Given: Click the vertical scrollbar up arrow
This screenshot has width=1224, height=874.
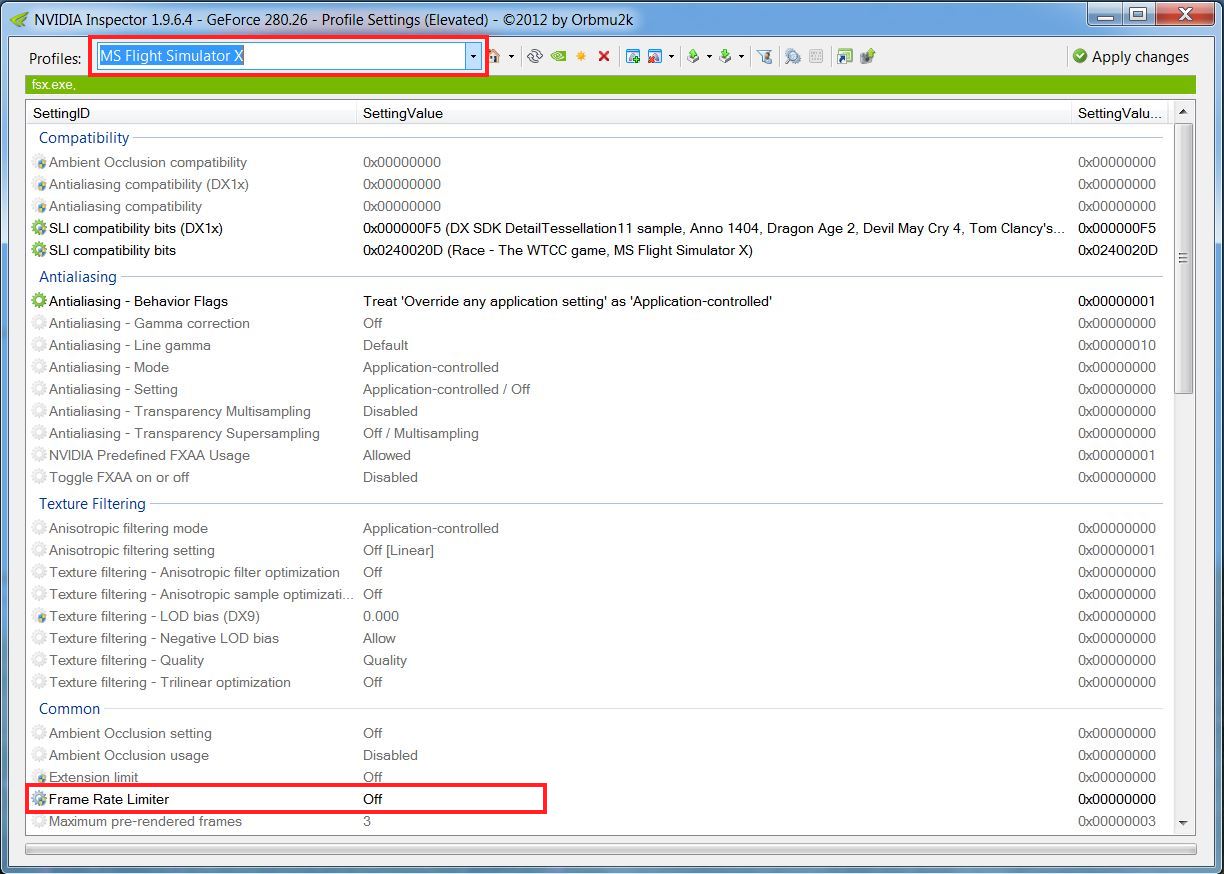Looking at the screenshot, I should [x=1183, y=112].
